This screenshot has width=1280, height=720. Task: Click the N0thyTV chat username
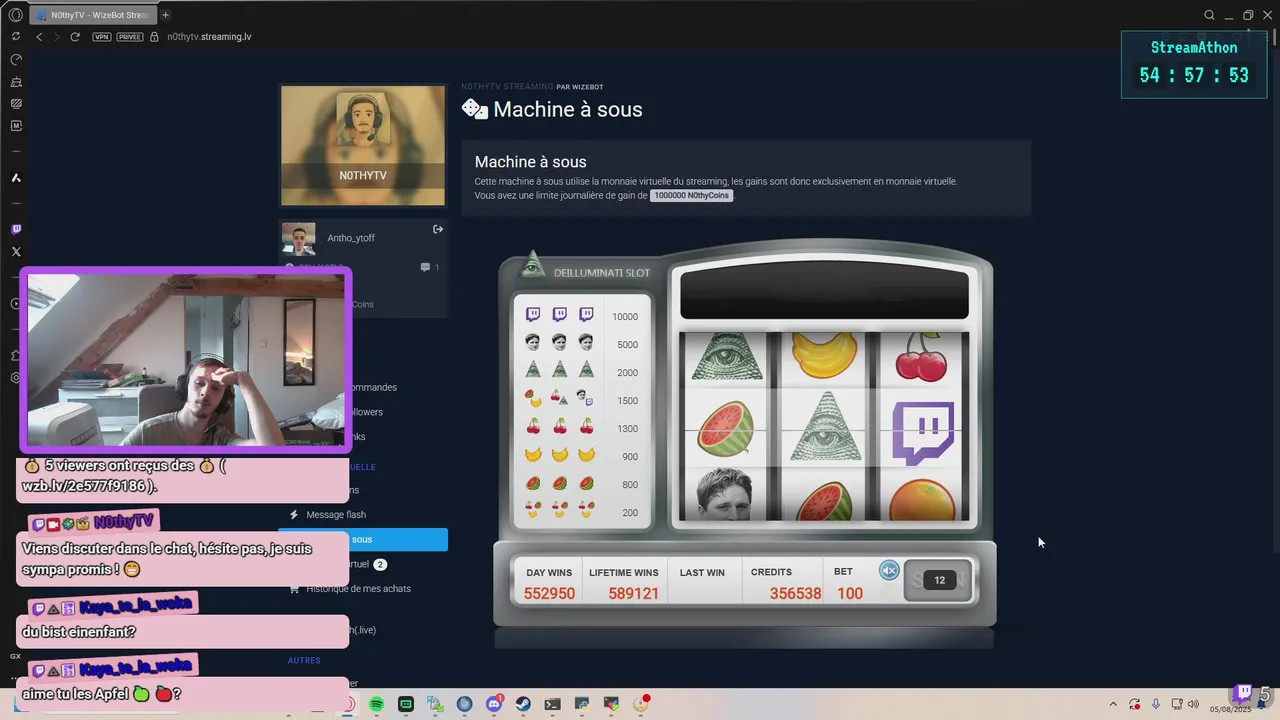pos(123,523)
